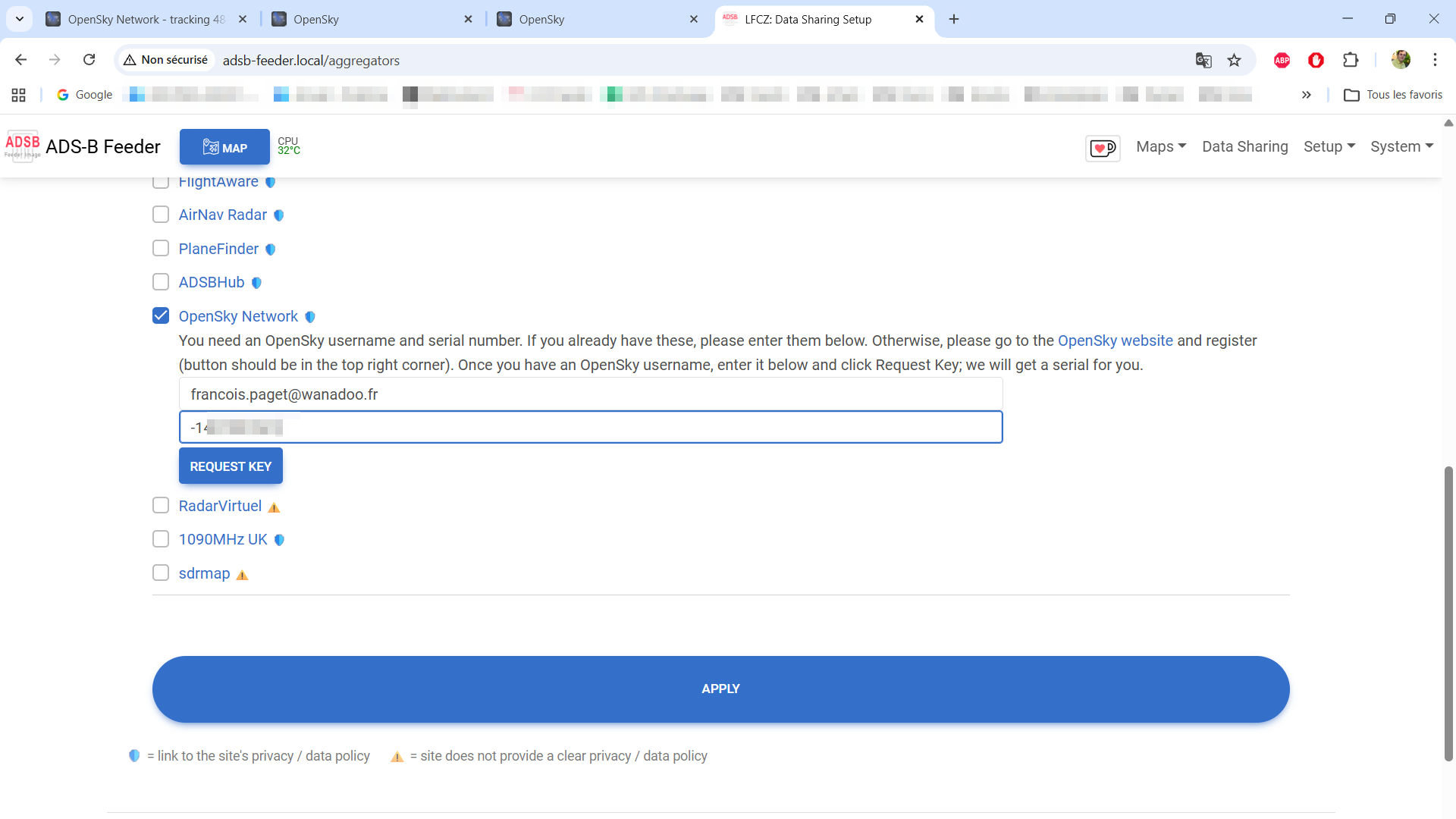Open OpenSky Network privacy policy shield icon

point(310,317)
